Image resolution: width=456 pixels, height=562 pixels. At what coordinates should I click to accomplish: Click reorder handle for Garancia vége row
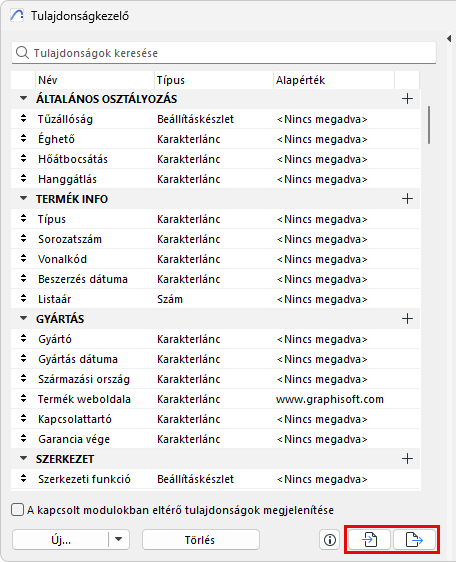tap(23, 439)
